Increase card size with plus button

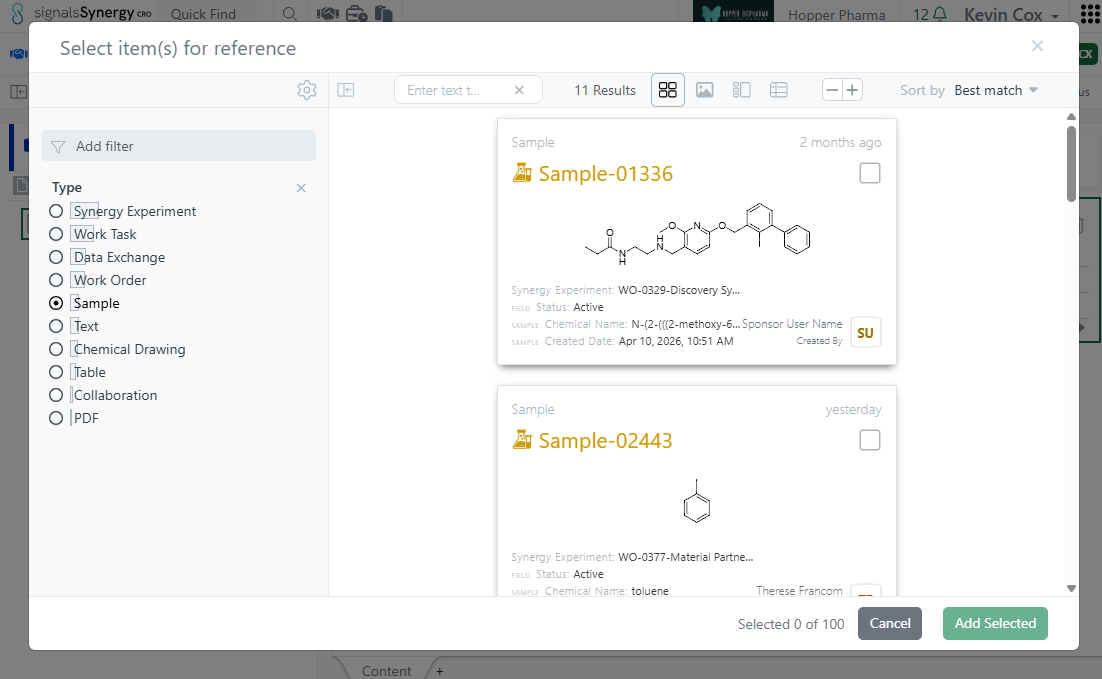[x=853, y=90]
